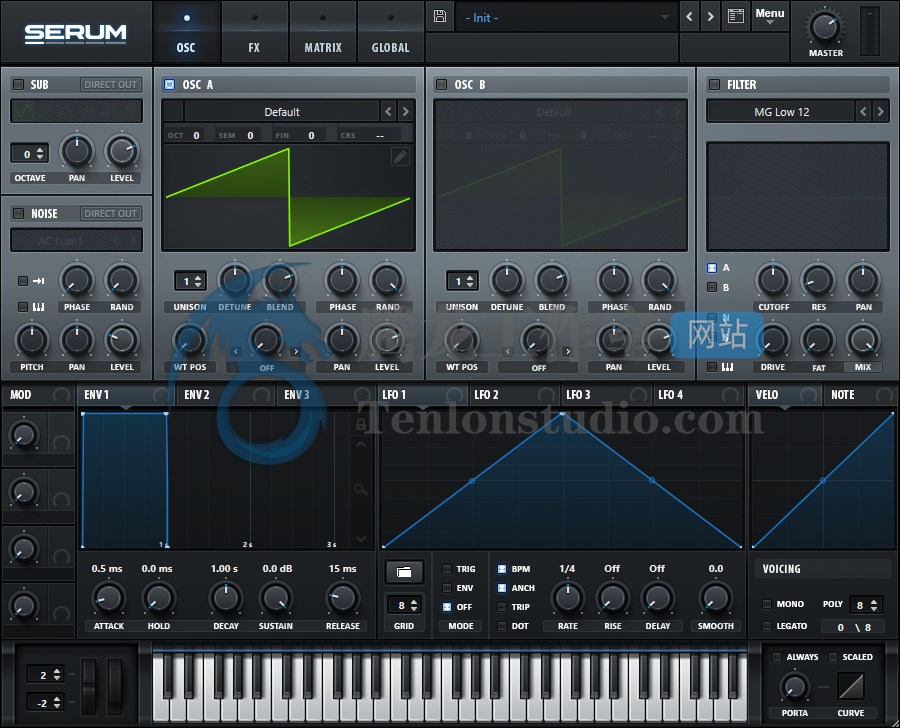Toggle filter routing for oscillator B

pos(712,287)
